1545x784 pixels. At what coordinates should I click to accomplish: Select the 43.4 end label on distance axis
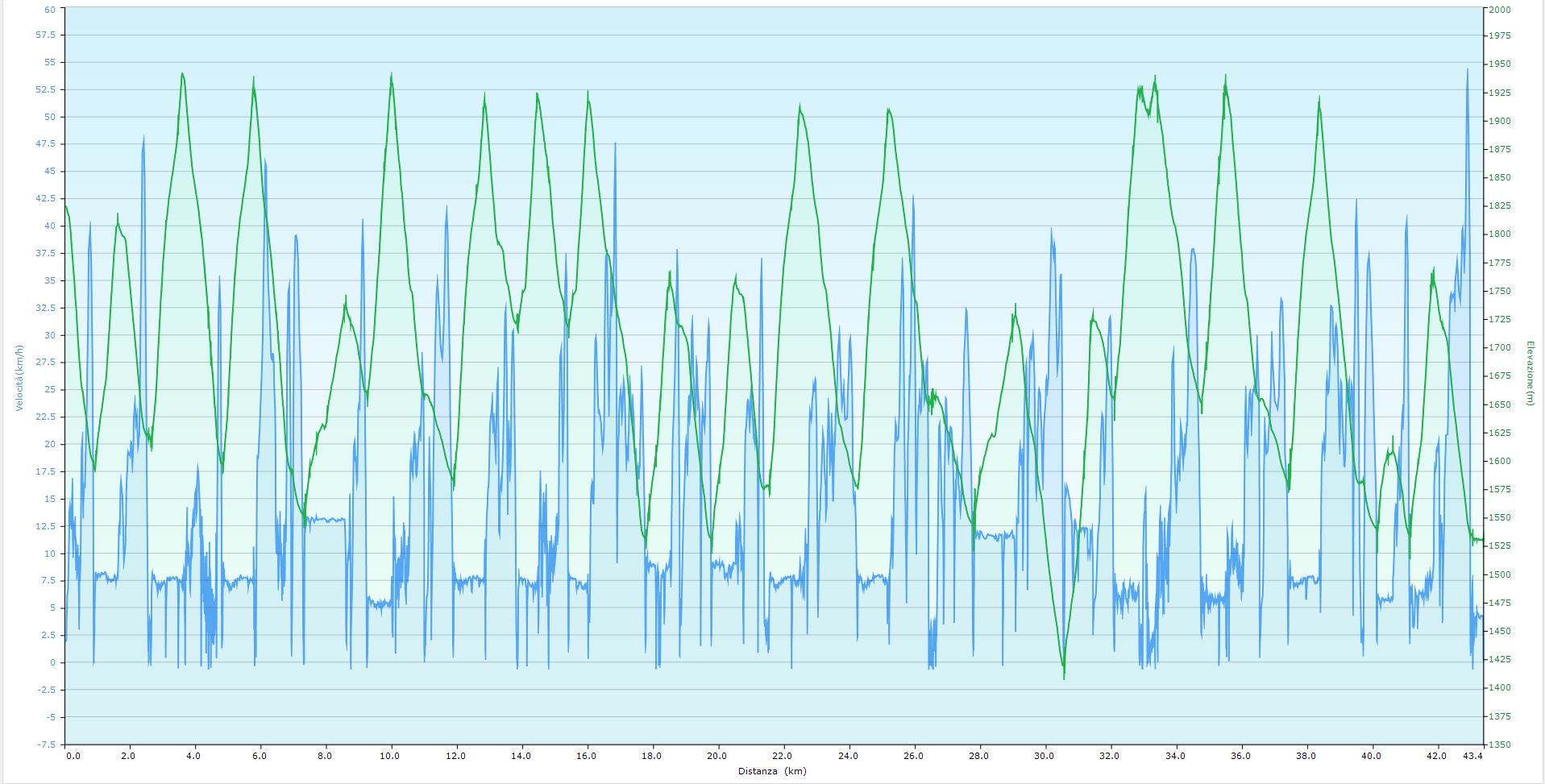pos(1472,756)
